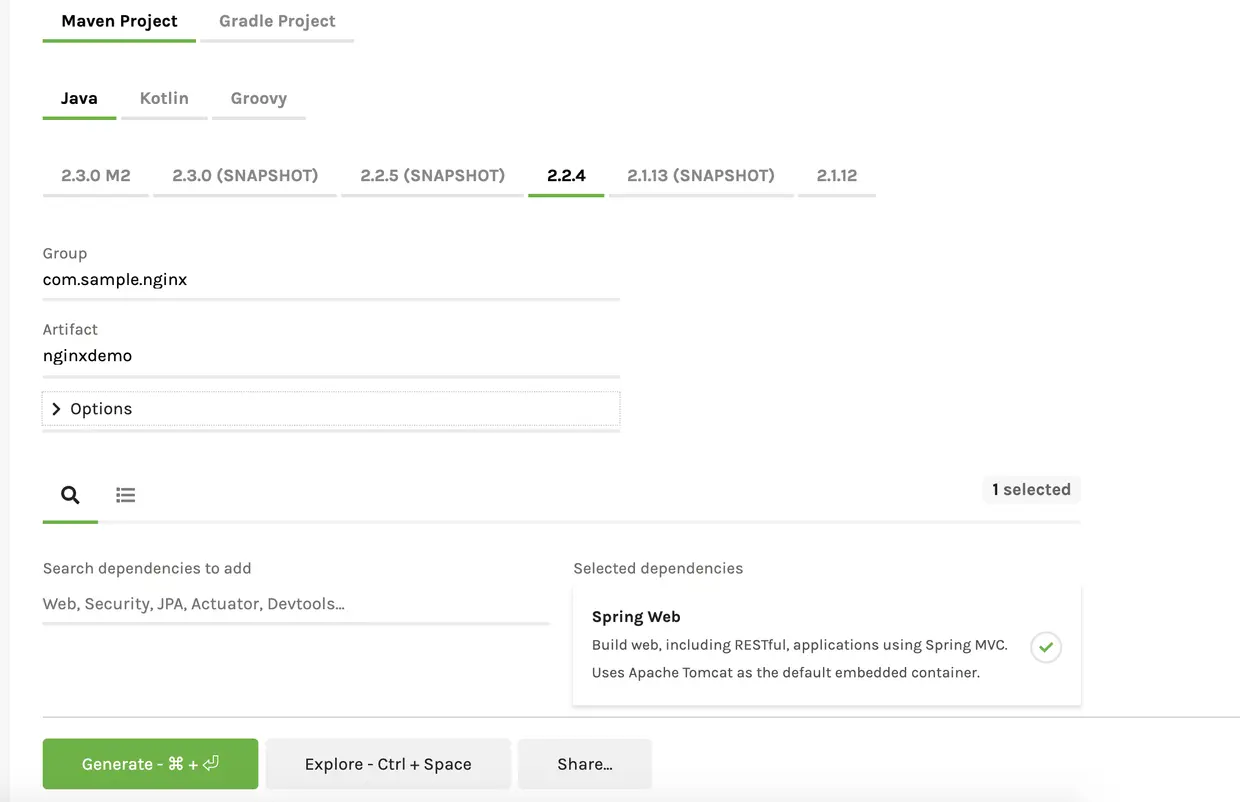Viewport: 1240px width, 802px height.
Task: Click the green Generate button
Action: 150,764
